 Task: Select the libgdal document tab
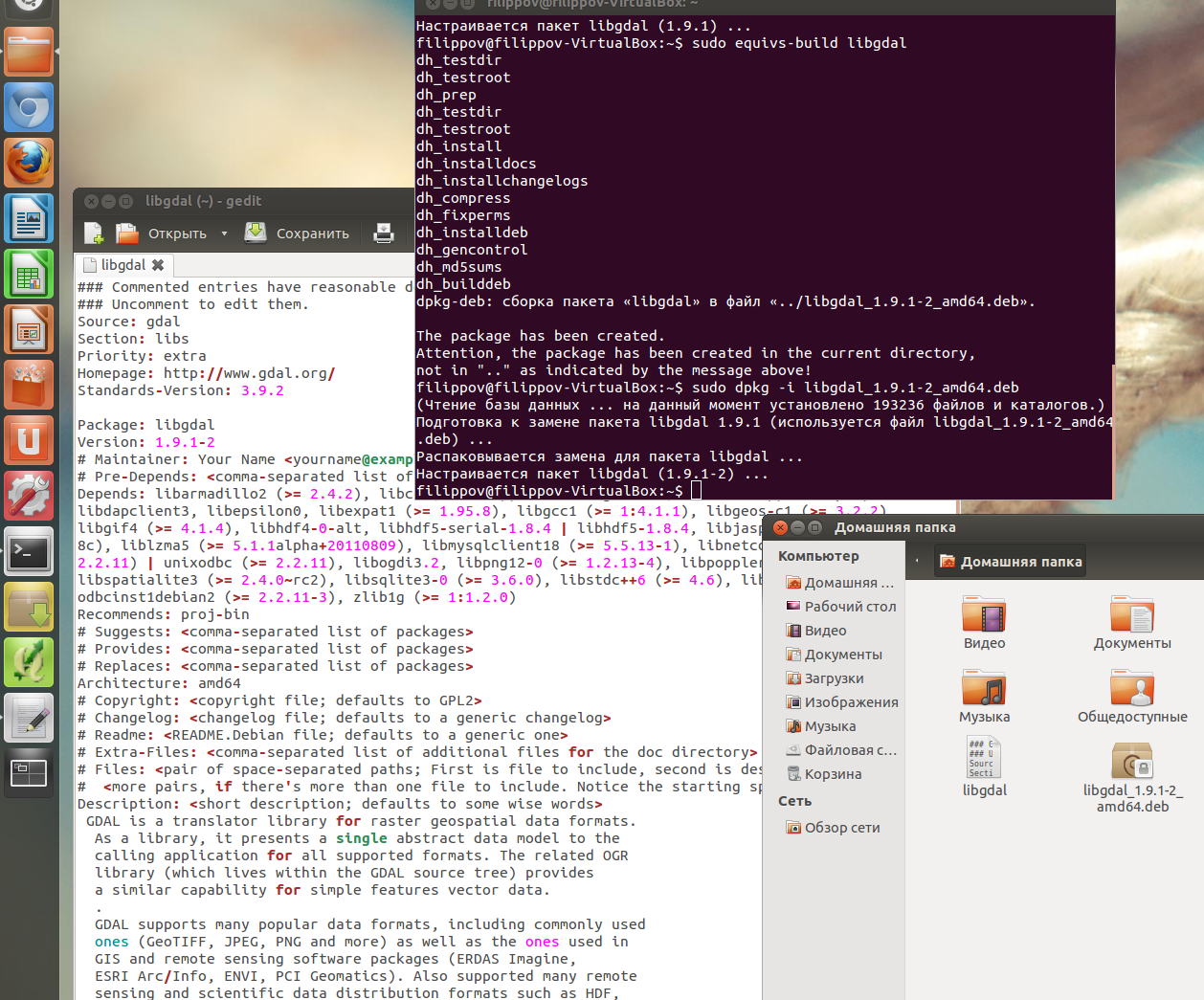tap(123, 265)
